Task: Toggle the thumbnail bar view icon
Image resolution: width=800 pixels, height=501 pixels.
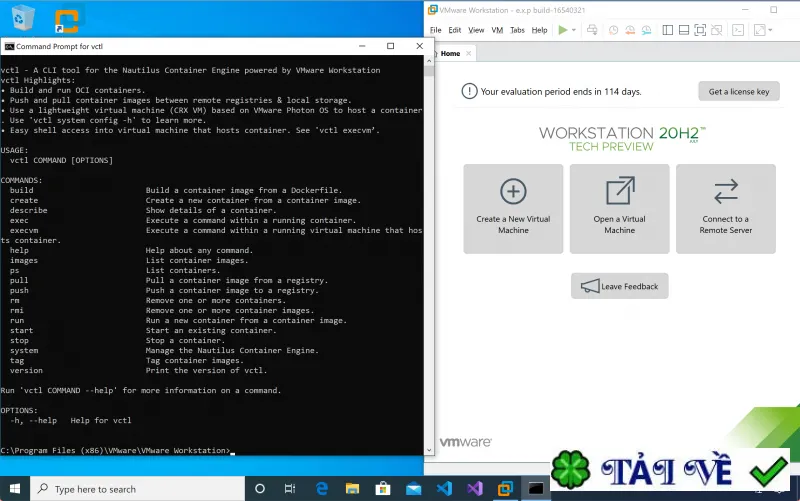Action: (684, 30)
